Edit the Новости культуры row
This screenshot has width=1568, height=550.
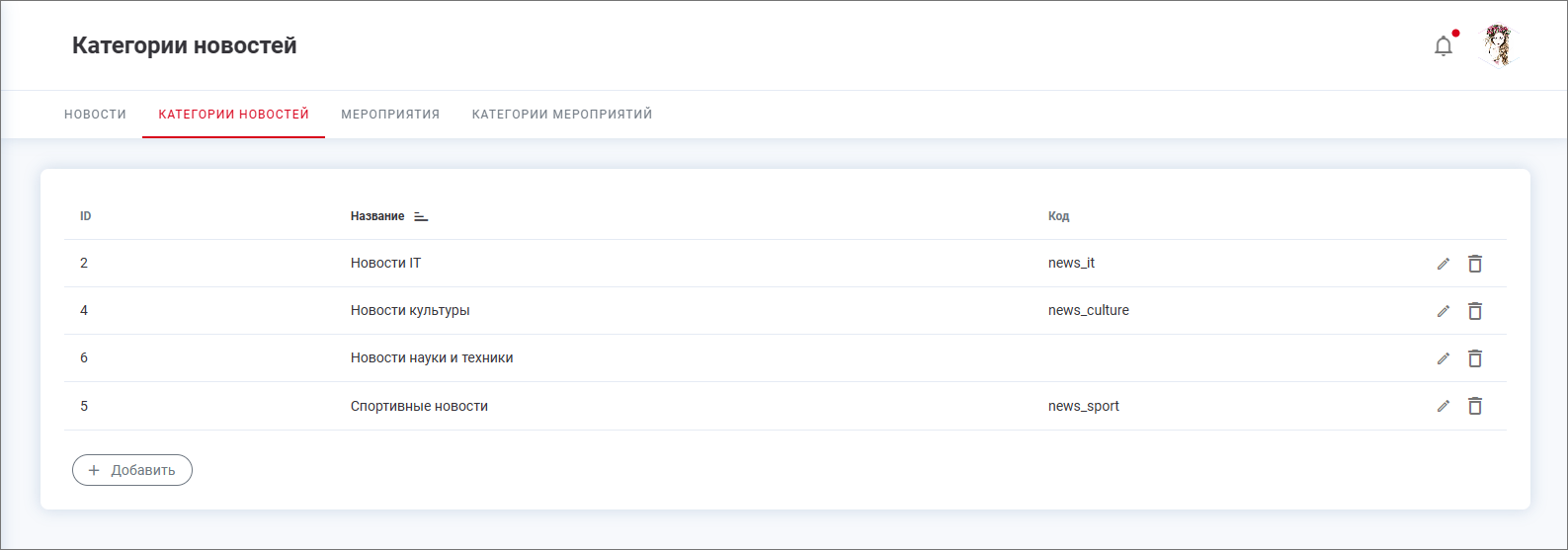(x=1444, y=311)
